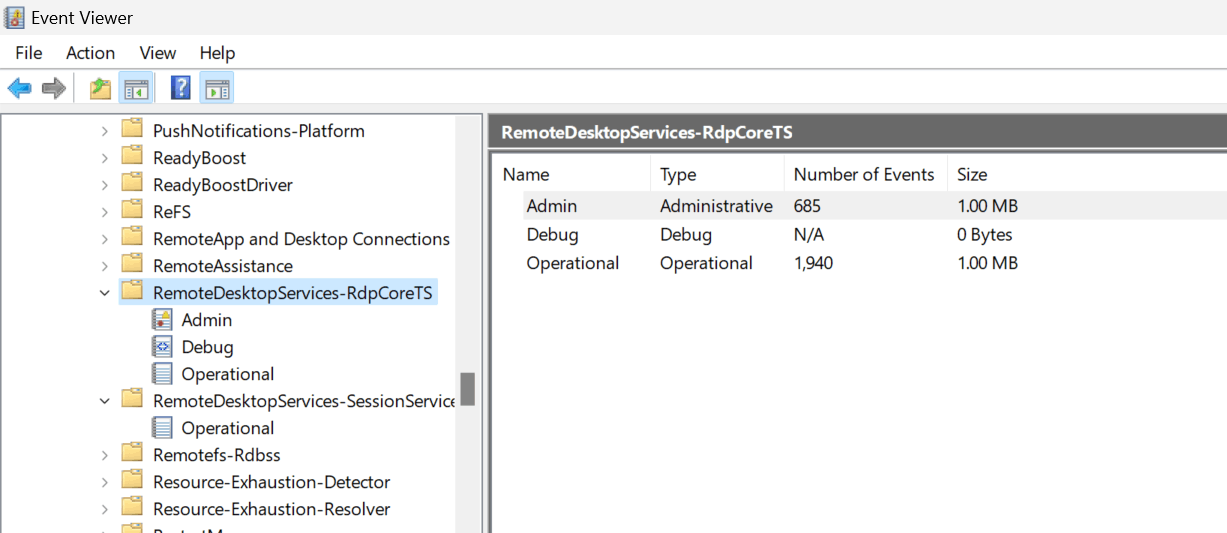The image size is (1227, 533).
Task: Expand the ReadyBoost node
Action: pyautogui.click(x=105, y=158)
